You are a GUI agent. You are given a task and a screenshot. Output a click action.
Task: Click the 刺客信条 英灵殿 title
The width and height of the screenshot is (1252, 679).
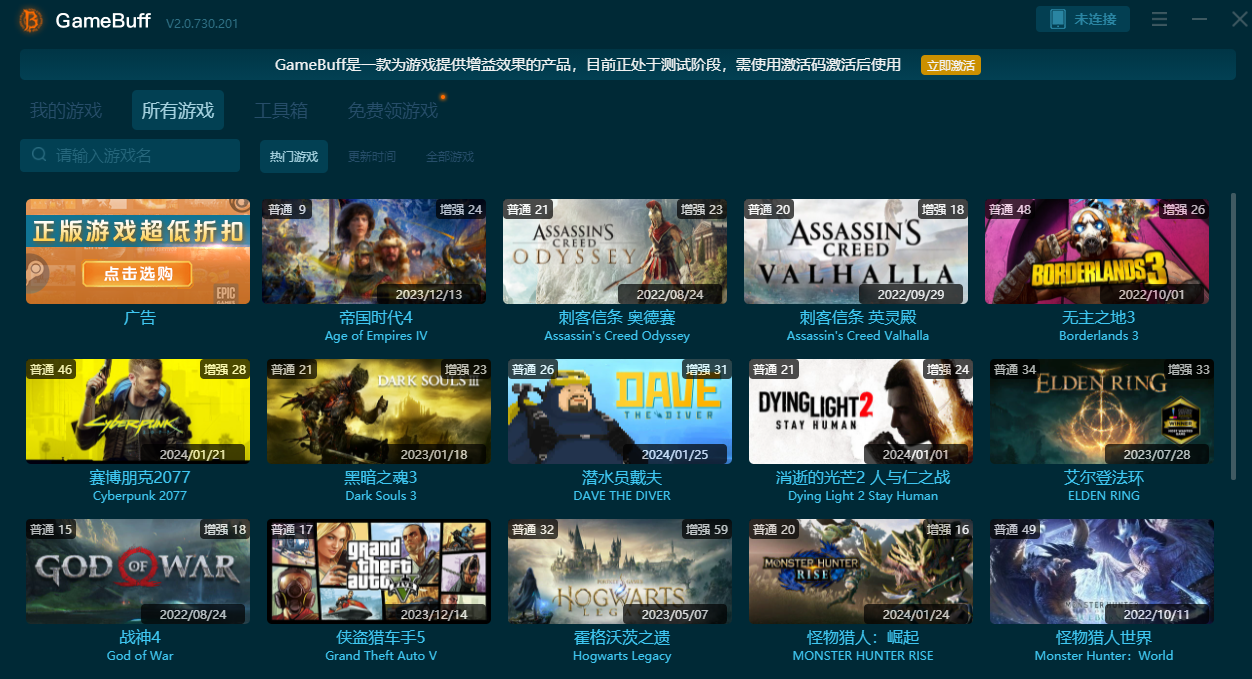coord(858,317)
